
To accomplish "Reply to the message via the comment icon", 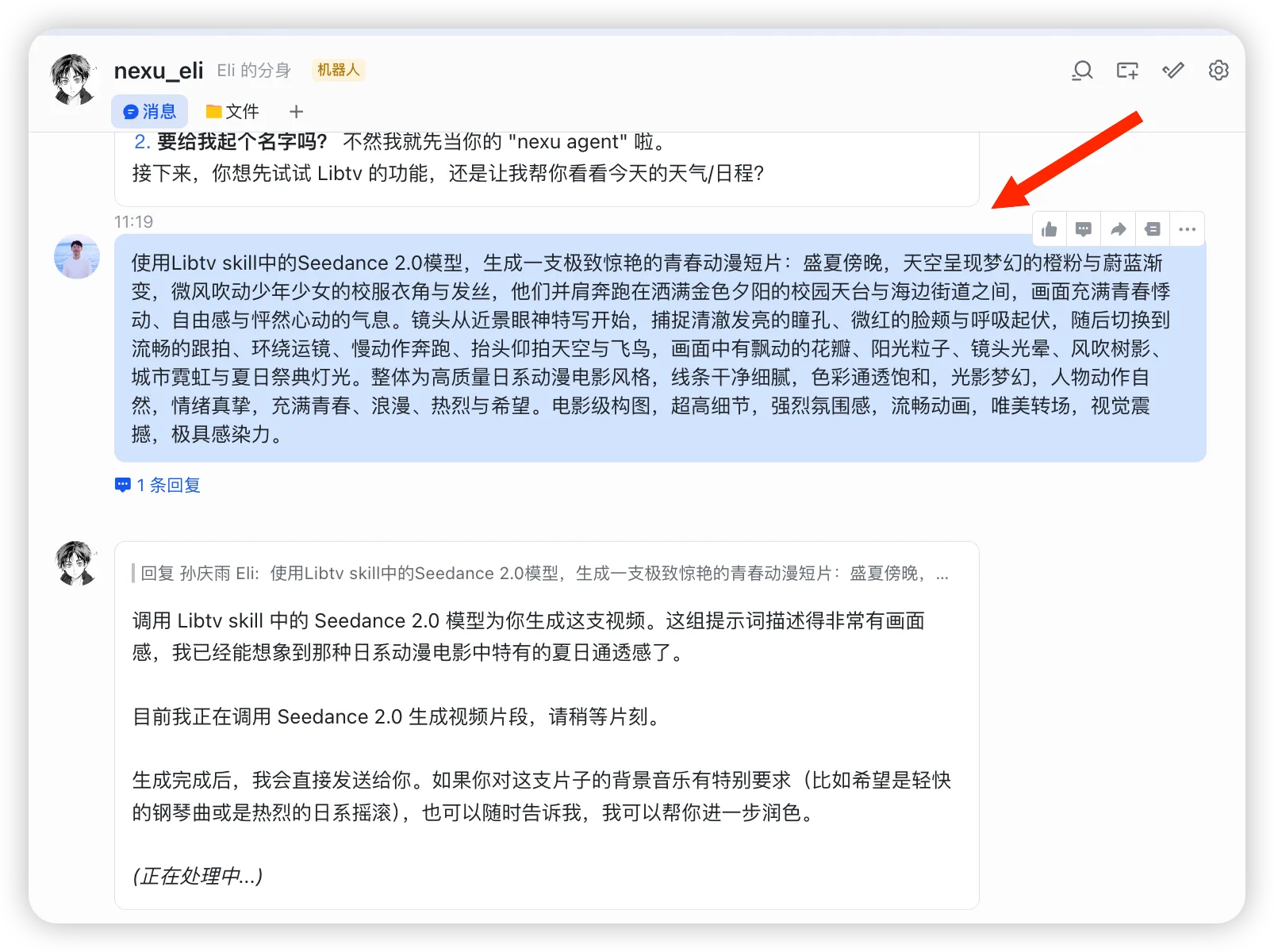I will coord(1084,228).
